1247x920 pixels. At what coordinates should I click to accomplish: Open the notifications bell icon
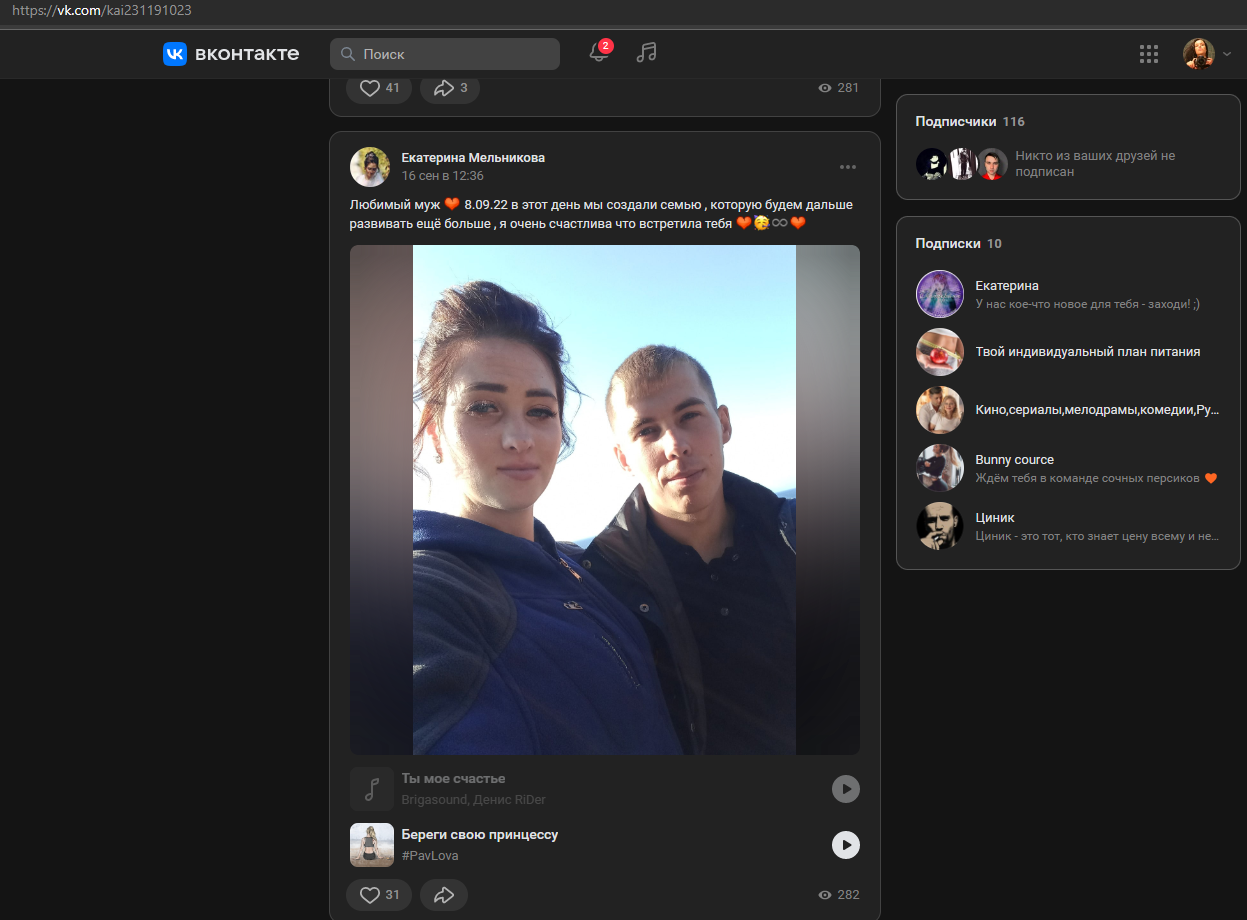599,53
